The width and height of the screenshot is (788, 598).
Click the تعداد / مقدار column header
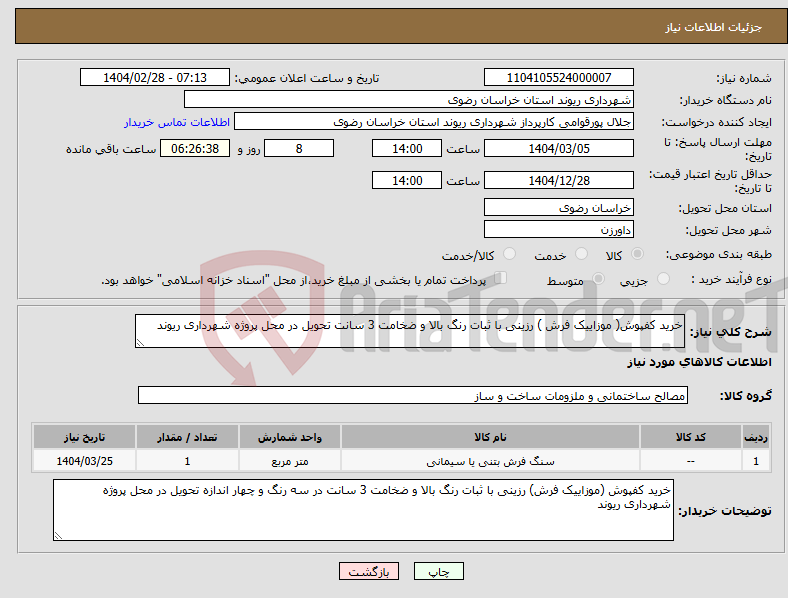click(x=187, y=437)
